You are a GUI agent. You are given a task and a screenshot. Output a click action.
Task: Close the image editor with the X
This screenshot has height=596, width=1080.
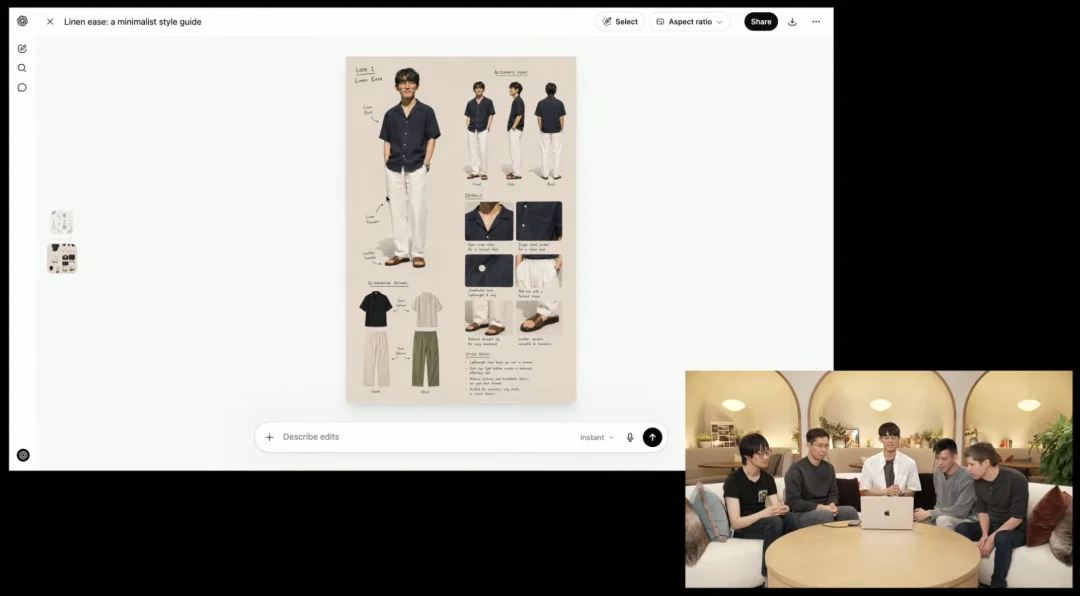tap(50, 21)
